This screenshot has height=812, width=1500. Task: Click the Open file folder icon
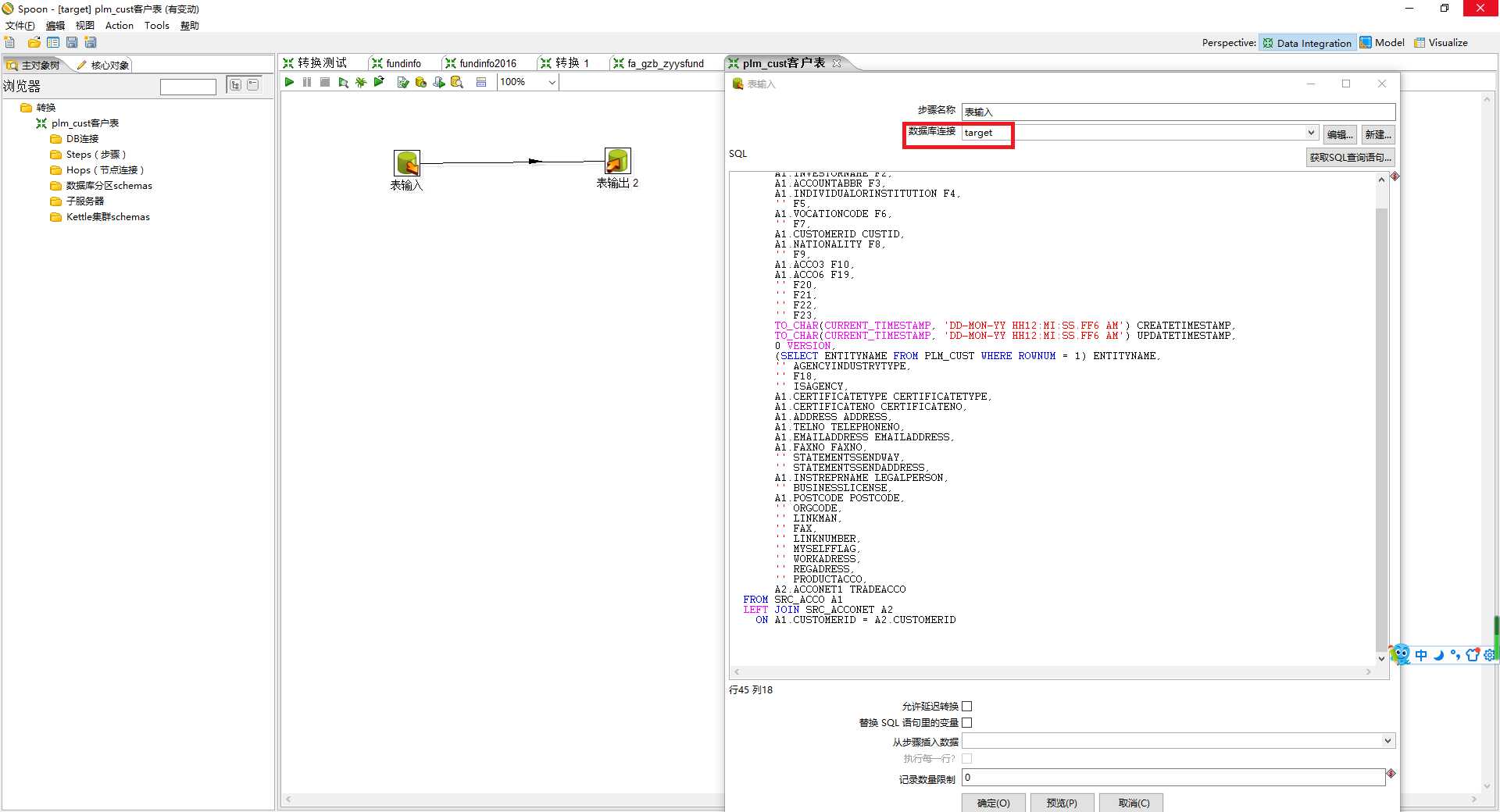coord(34,42)
